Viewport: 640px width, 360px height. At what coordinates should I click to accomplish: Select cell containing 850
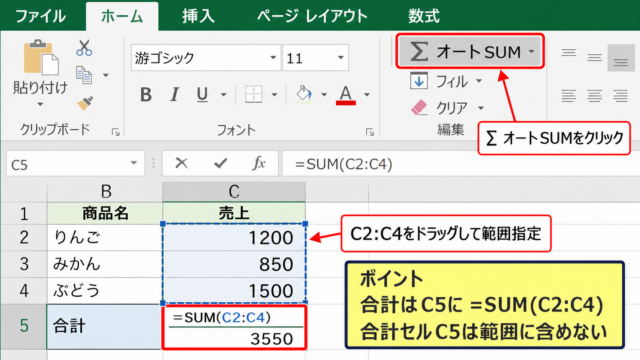234,264
